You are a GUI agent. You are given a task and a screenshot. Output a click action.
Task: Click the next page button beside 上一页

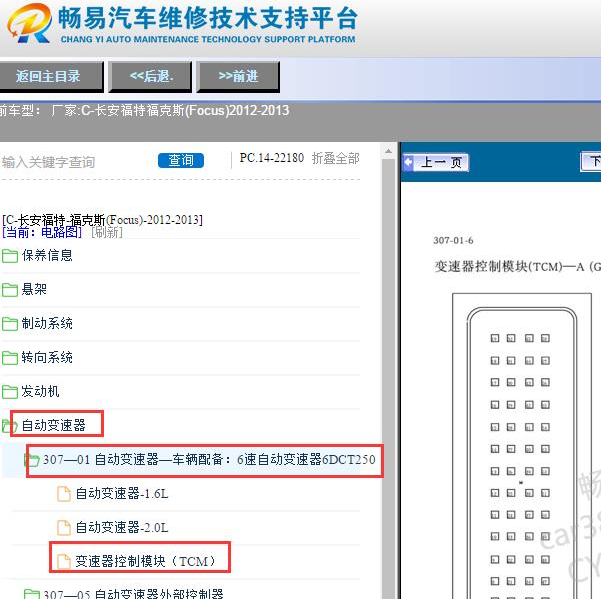coord(591,161)
